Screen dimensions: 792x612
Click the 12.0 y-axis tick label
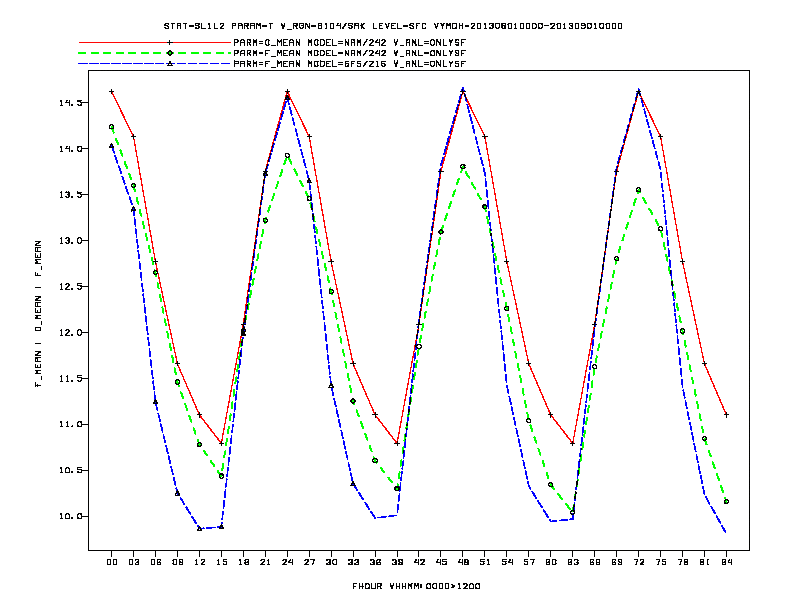[x=70, y=333]
